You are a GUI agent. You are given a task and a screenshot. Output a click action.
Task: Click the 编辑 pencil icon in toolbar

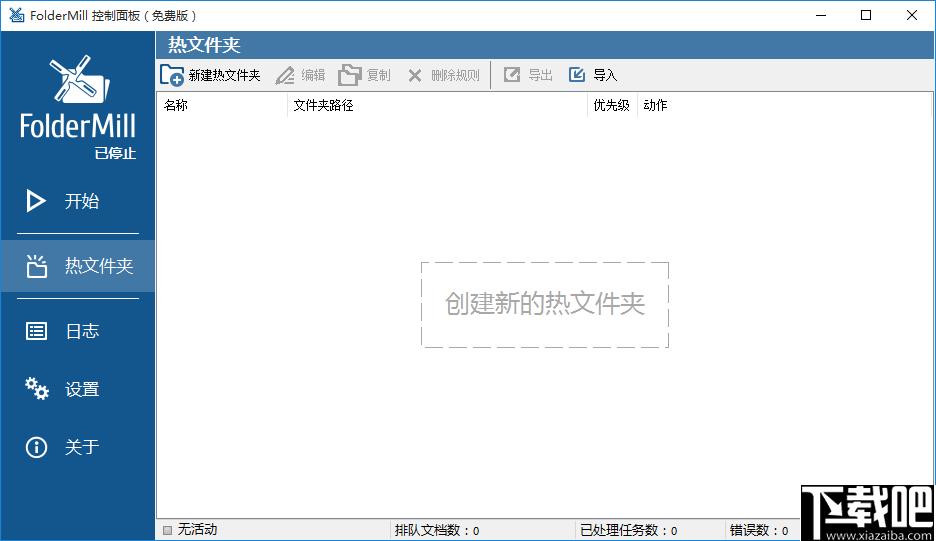[285, 75]
